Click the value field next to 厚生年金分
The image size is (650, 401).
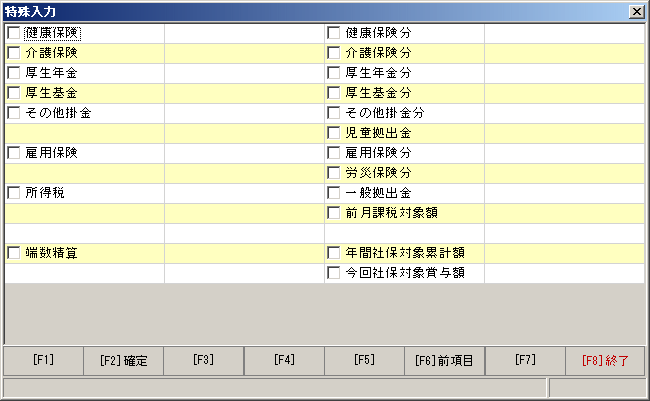564,73
